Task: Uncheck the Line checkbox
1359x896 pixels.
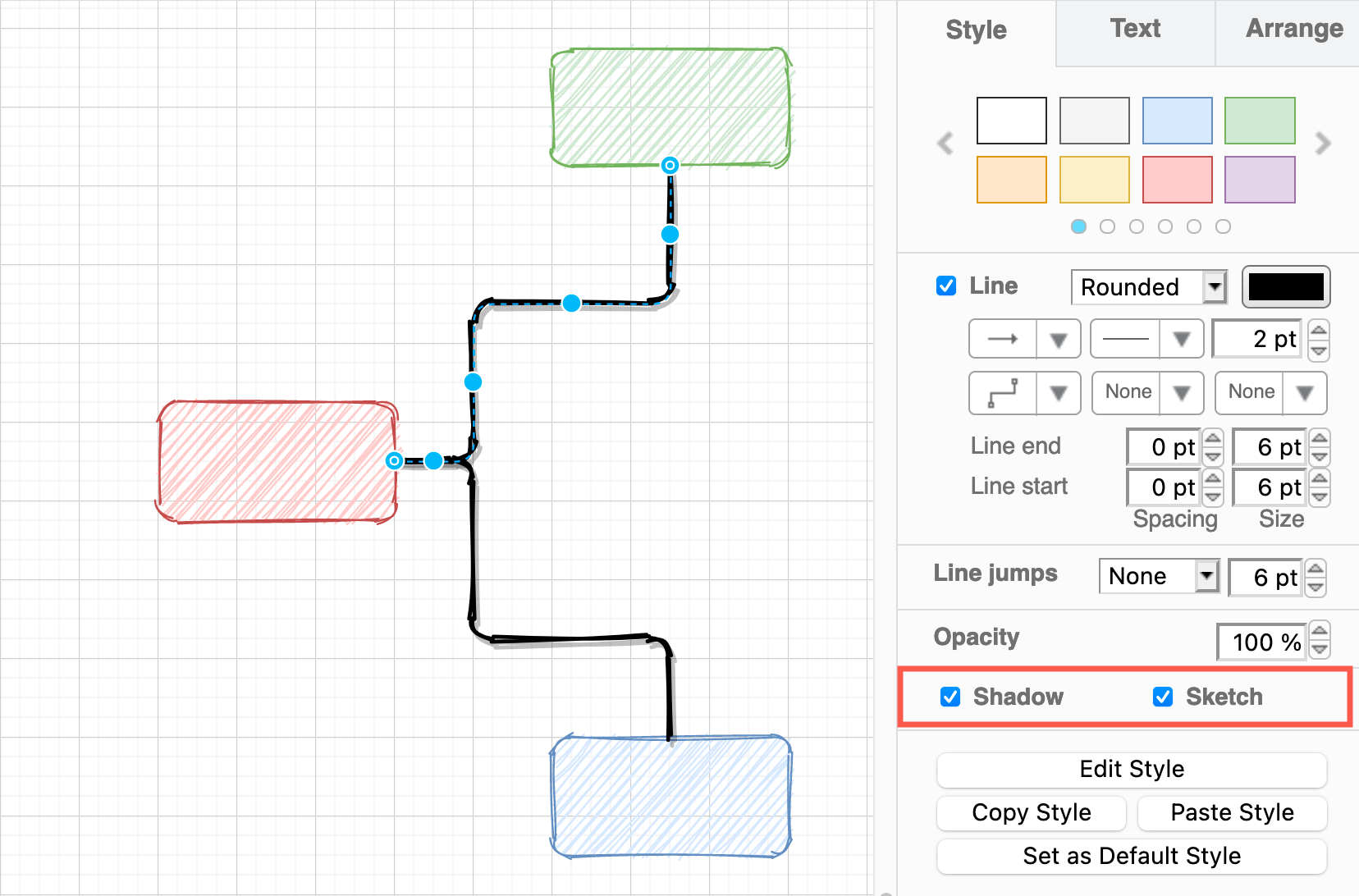Action: tap(946, 286)
